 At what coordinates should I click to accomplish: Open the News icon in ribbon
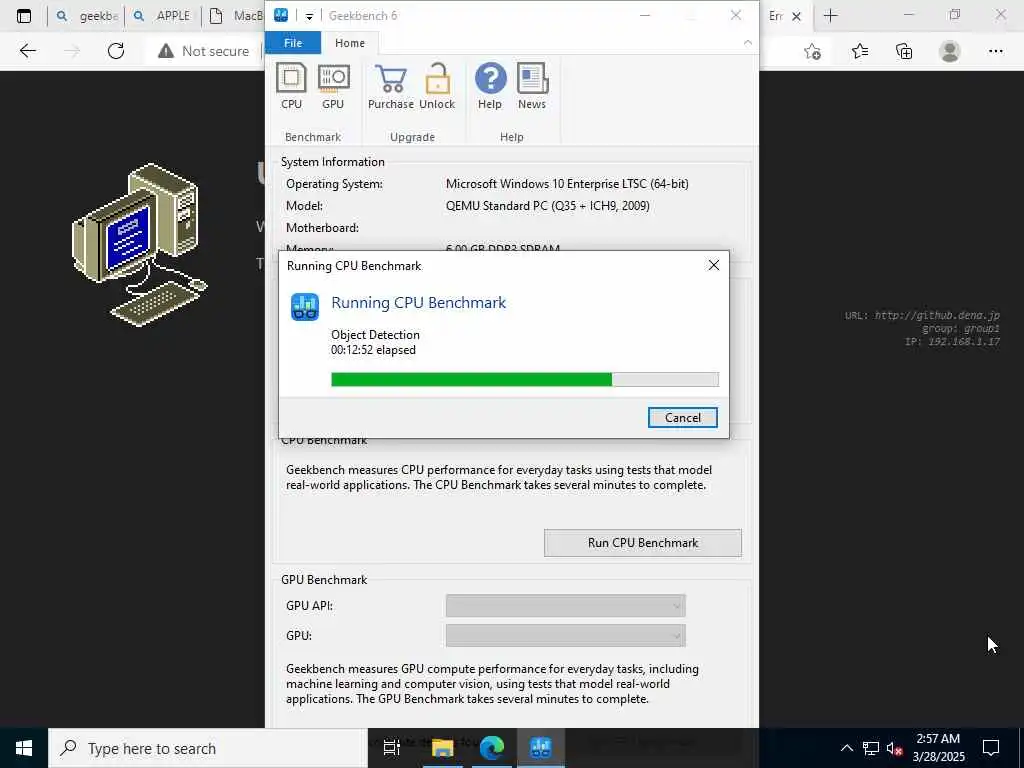[532, 86]
